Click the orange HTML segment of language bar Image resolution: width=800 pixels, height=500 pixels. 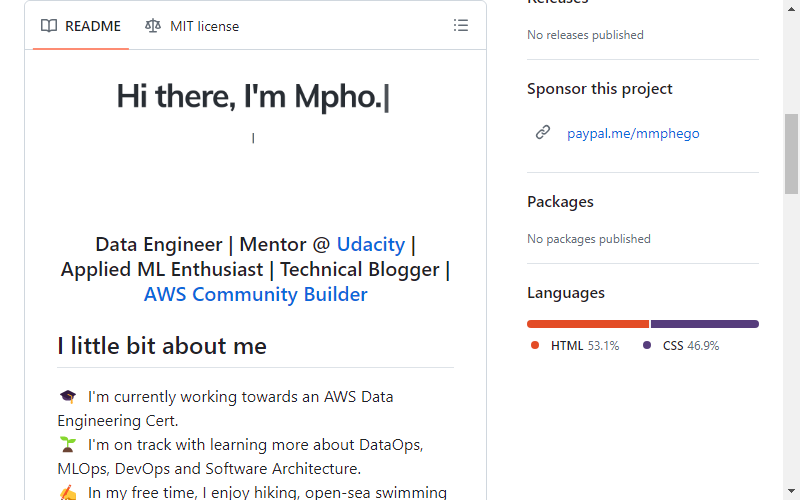pyautogui.click(x=588, y=324)
